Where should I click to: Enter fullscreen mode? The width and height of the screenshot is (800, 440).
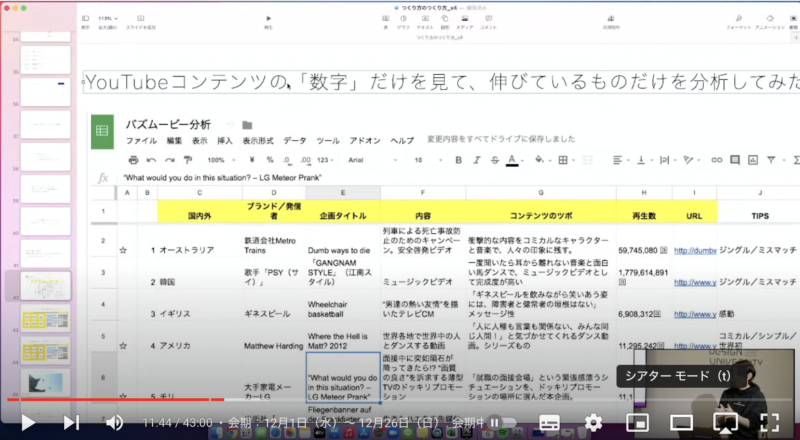tap(770, 422)
